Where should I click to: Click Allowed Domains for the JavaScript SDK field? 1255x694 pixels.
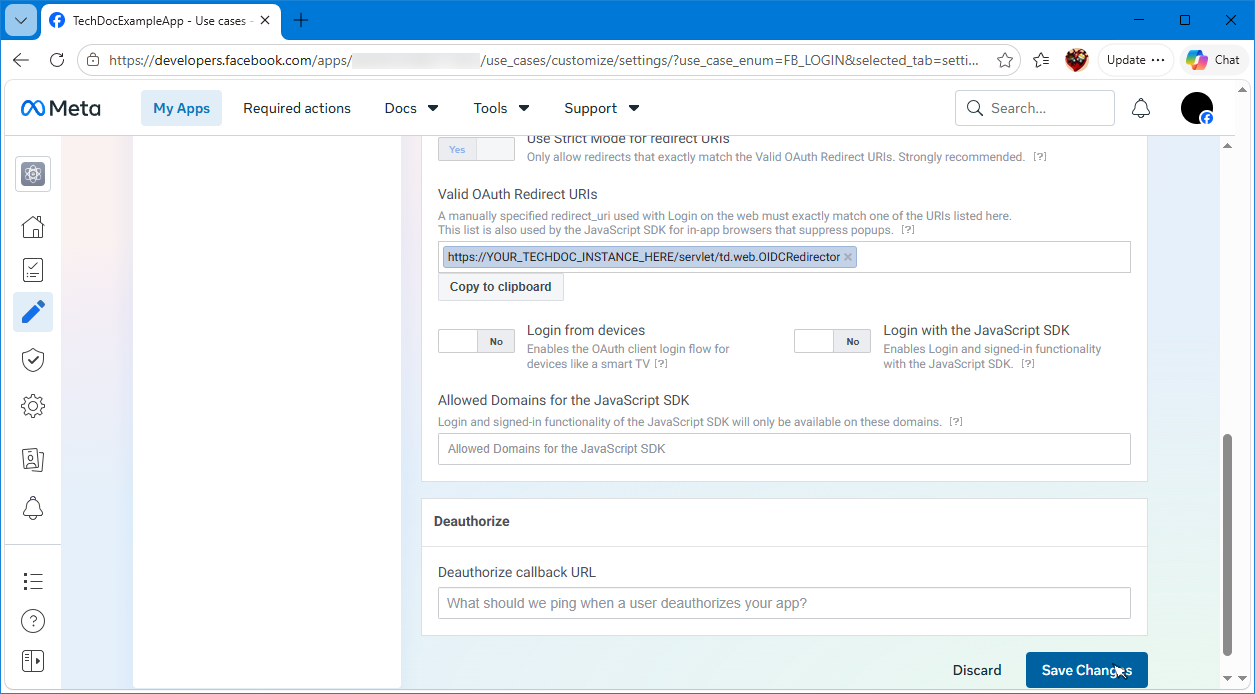[784, 449]
